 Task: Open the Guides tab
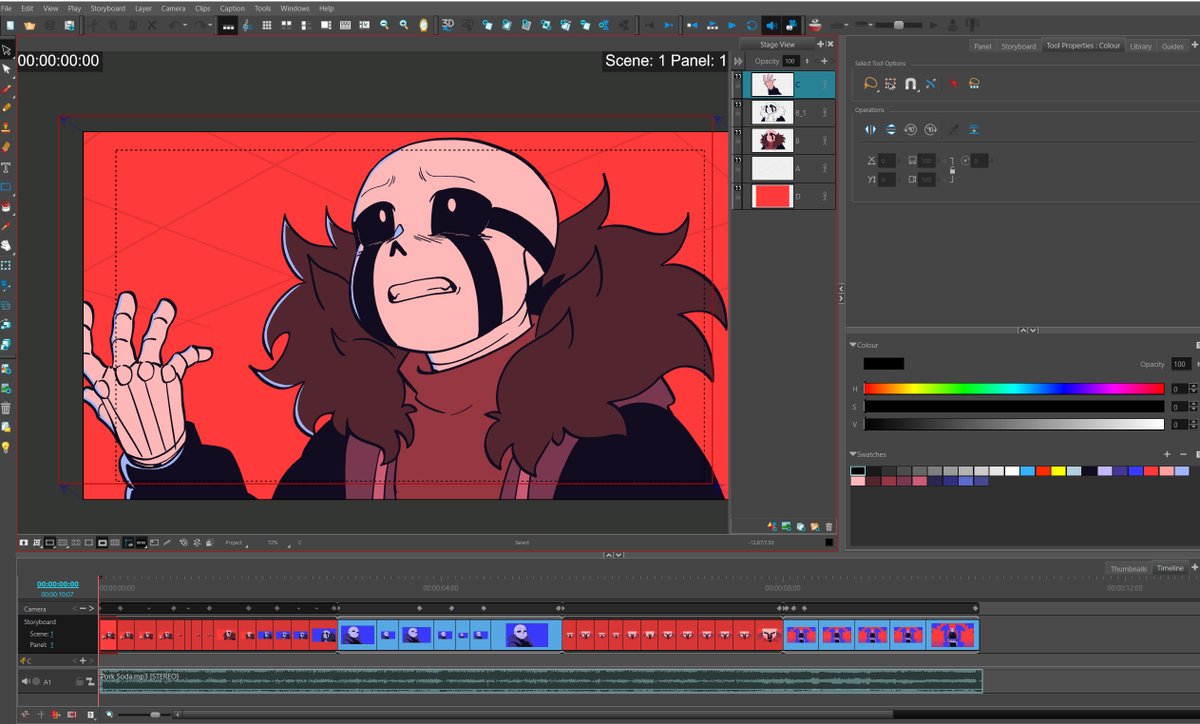(1173, 46)
